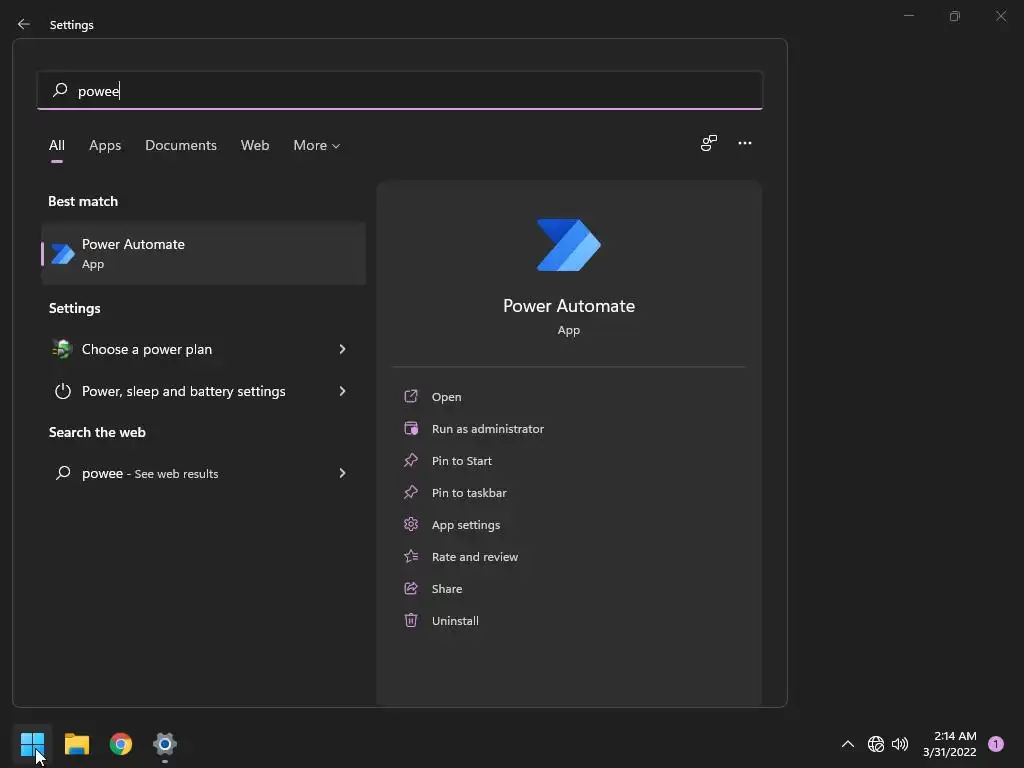Open File Explorer from taskbar

tap(76, 744)
